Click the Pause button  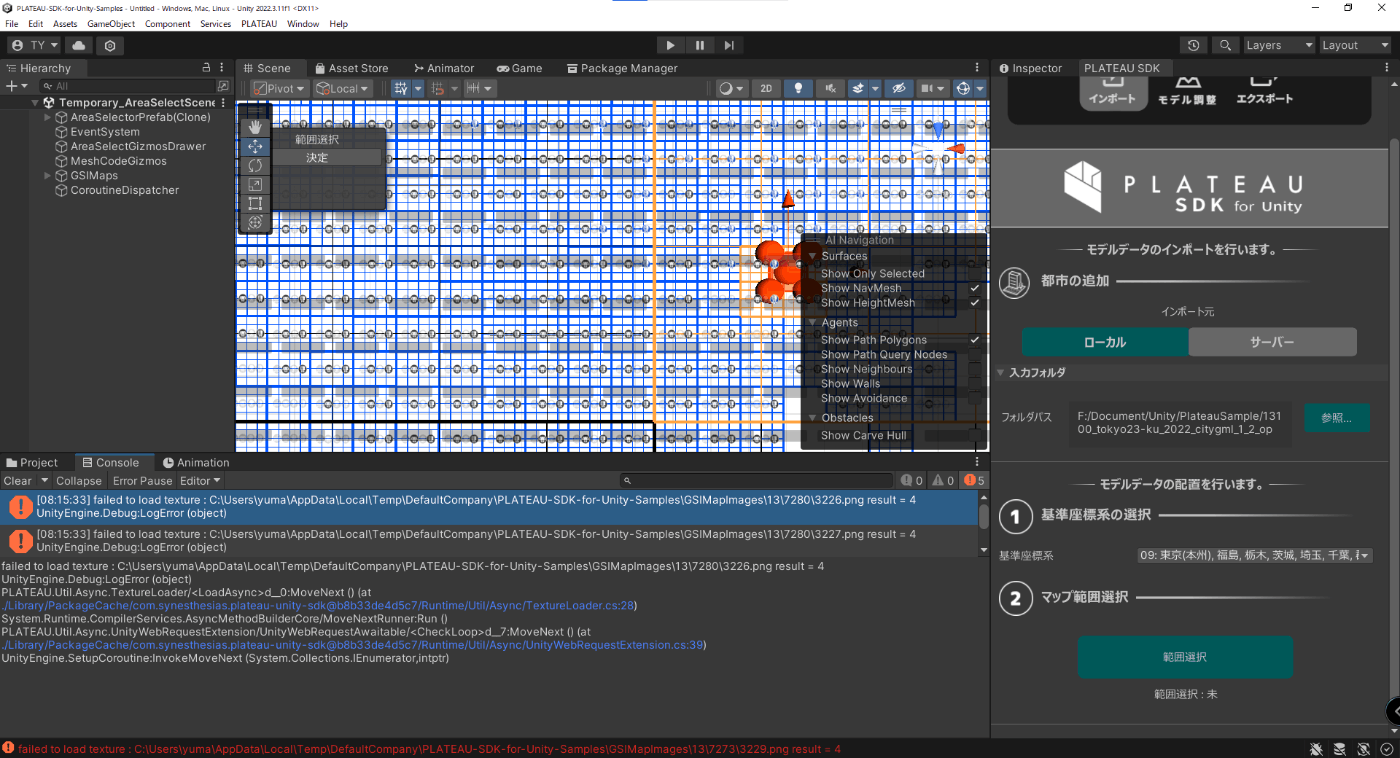[700, 45]
